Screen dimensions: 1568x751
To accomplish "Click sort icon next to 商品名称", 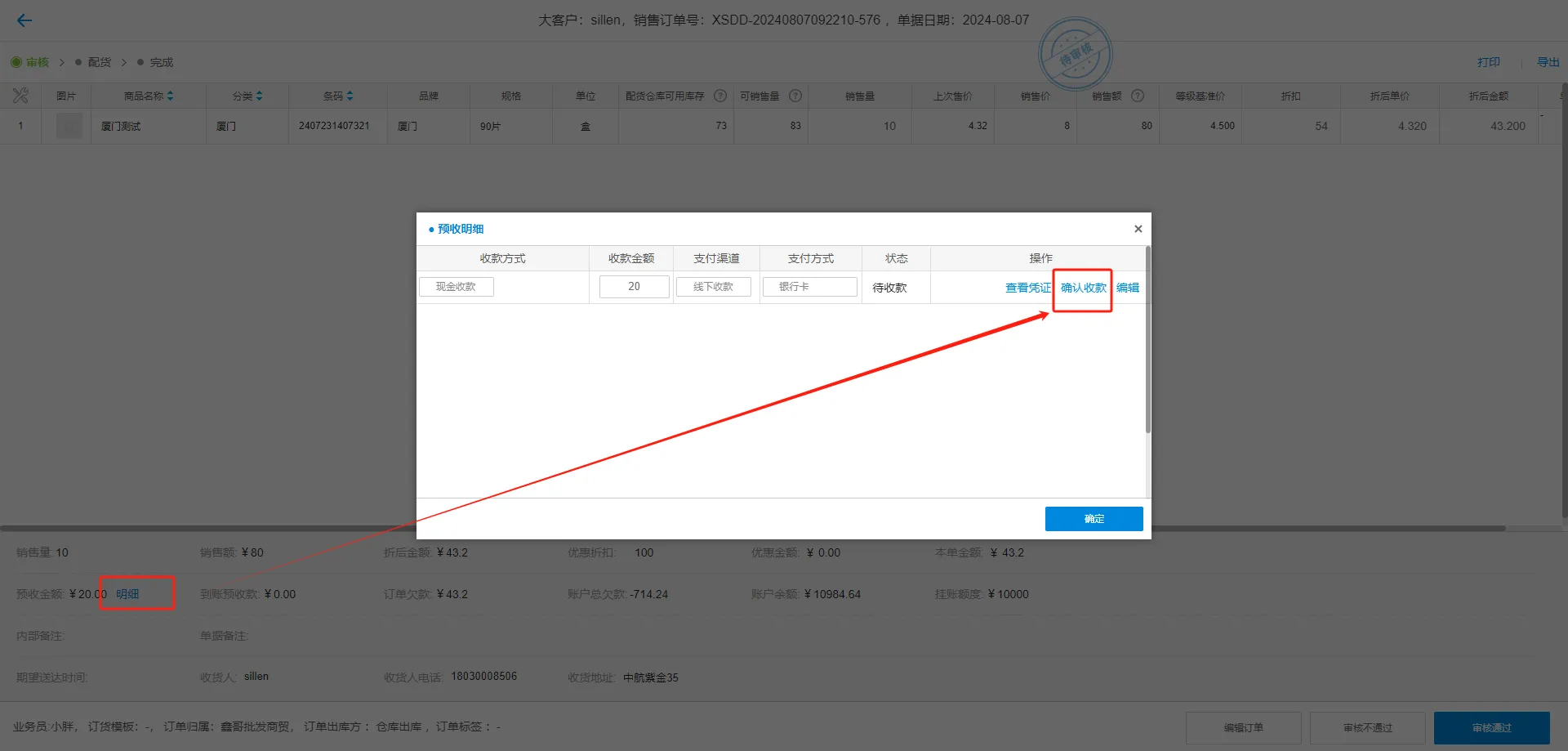I will tap(170, 96).
